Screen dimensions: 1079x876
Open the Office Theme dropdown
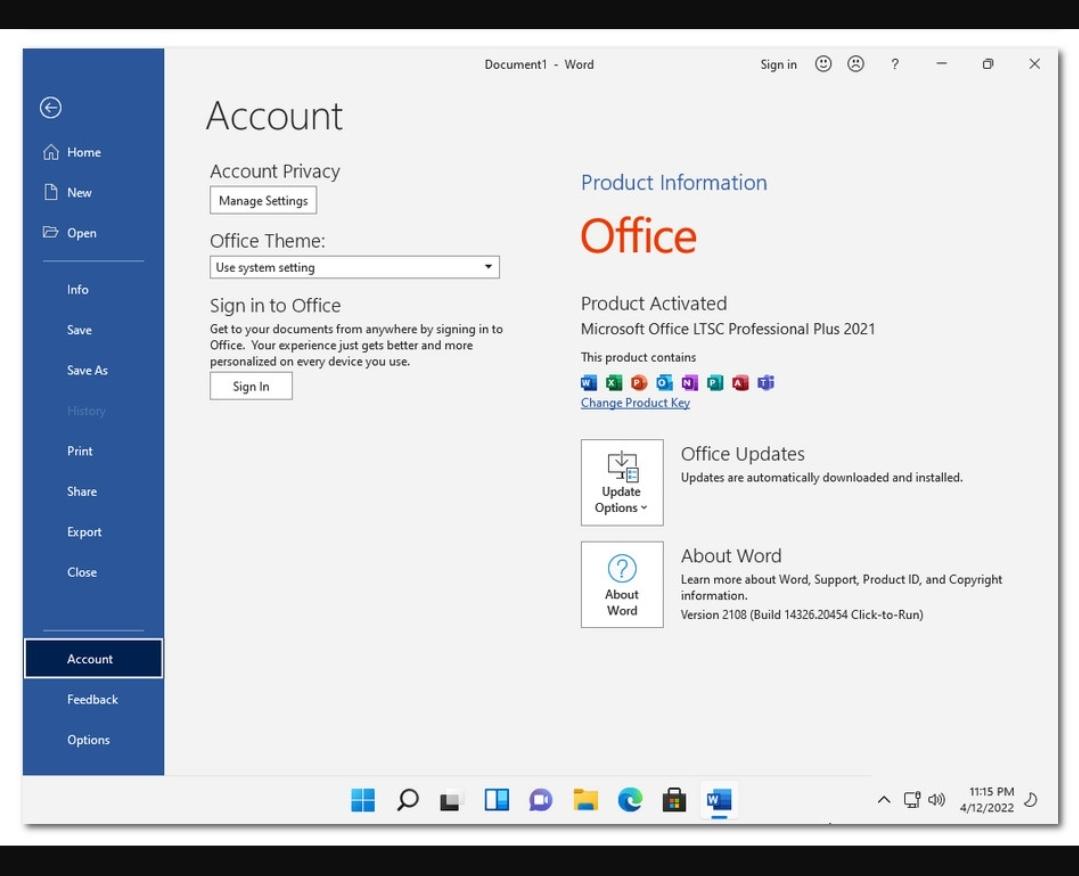pyautogui.click(x=354, y=268)
